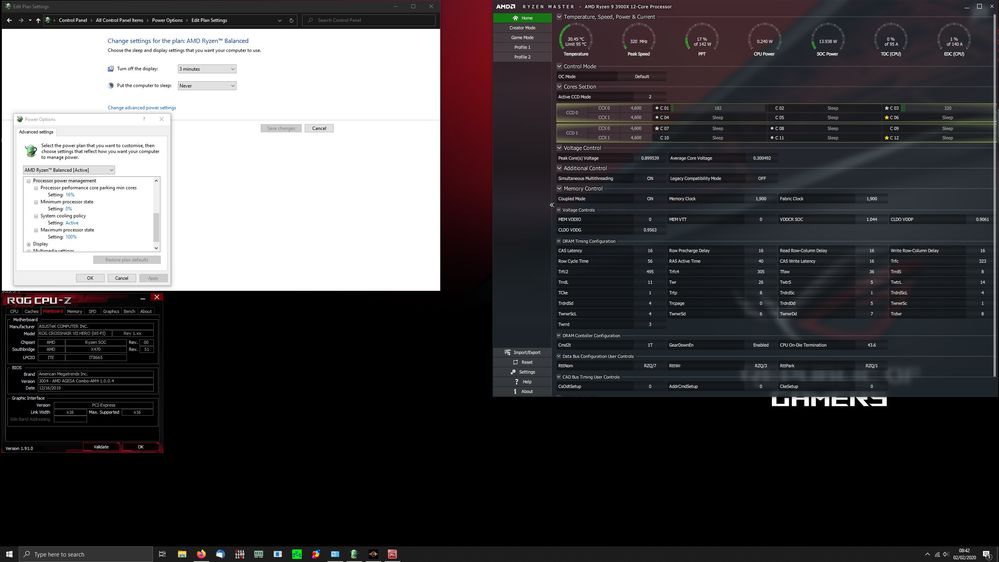This screenshot has width=999, height=562.
Task: Click OK in the Power Options dialog
Action: click(x=90, y=278)
